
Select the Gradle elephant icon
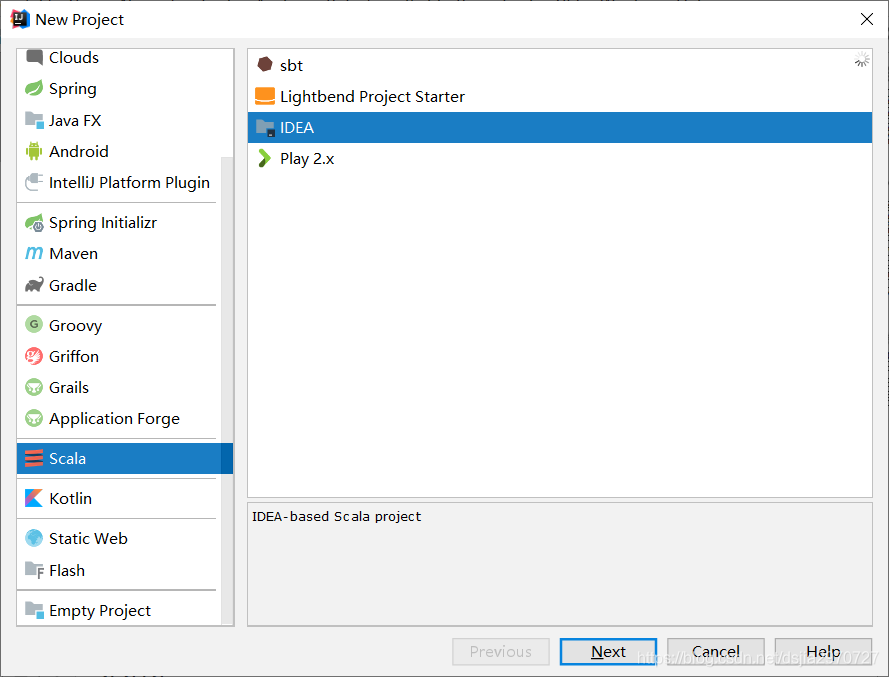pos(34,285)
